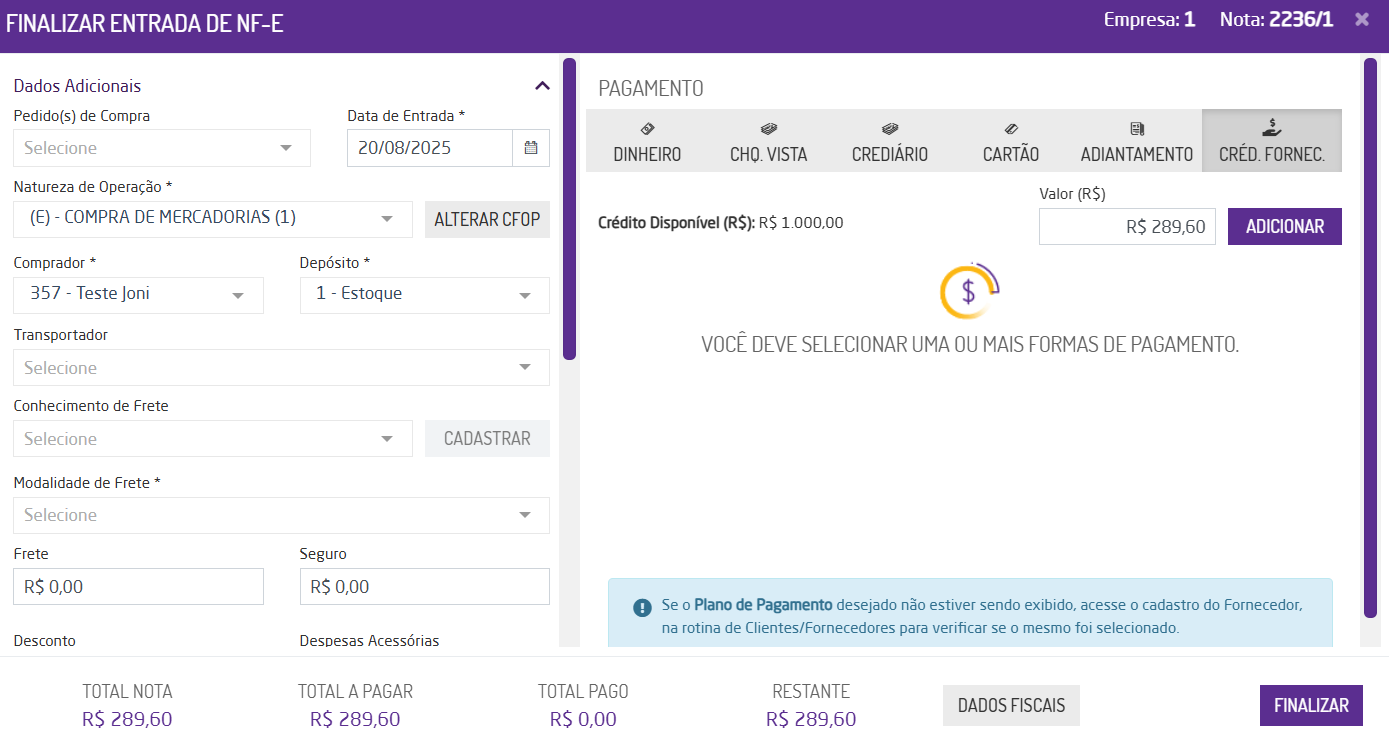
Task: Open the Depósito dropdown
Action: tap(425, 295)
